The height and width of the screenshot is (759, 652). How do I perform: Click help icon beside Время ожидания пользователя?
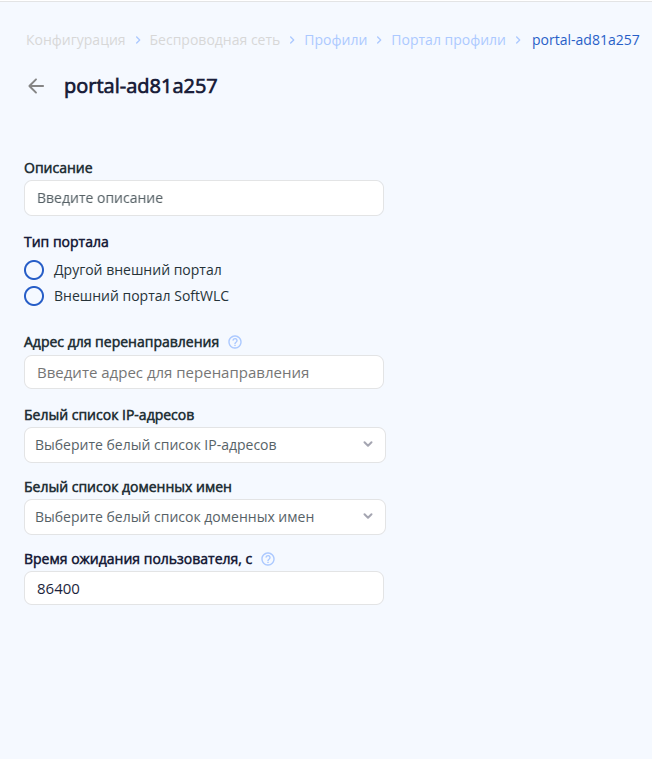pos(268,559)
